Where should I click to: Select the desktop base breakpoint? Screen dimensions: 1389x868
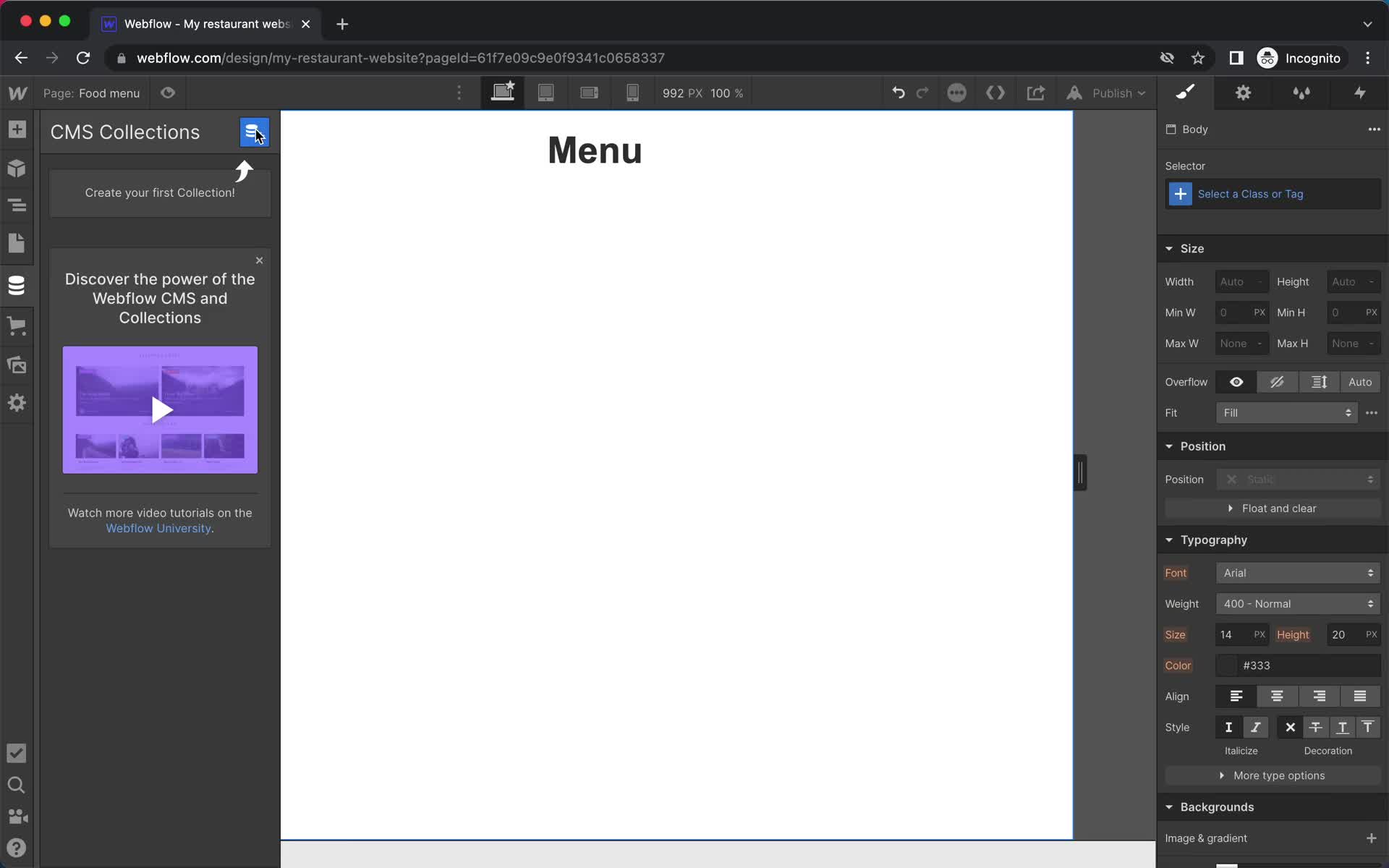point(503,93)
